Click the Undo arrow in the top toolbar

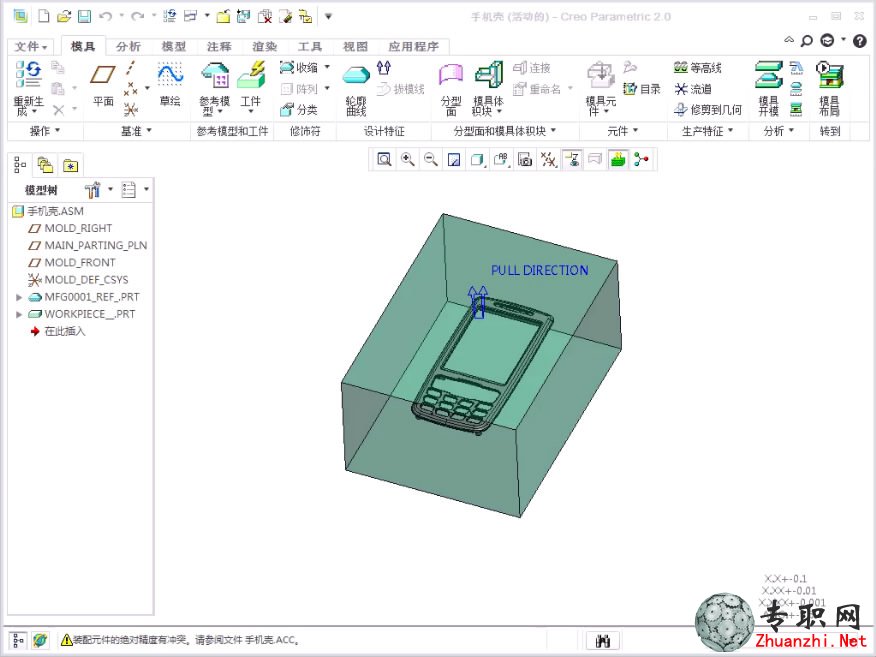[105, 16]
